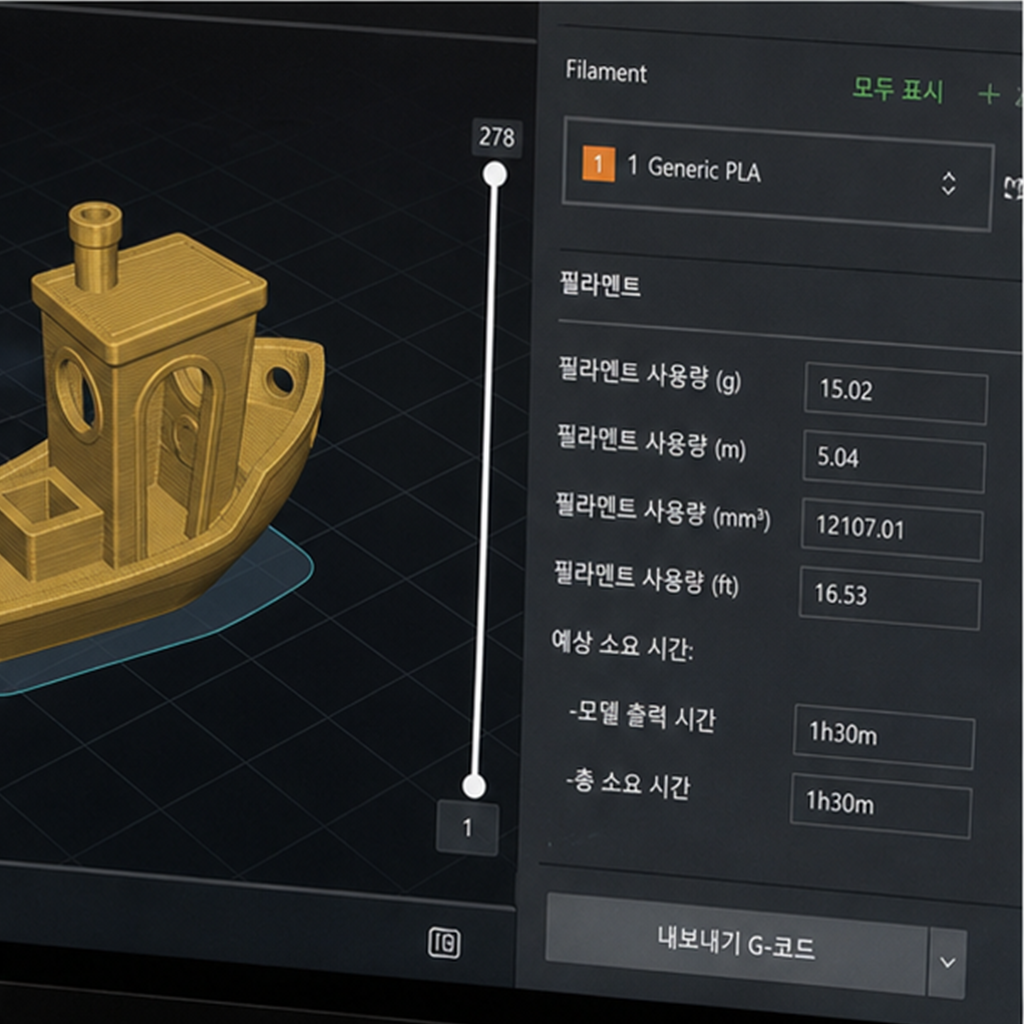Viewport: 1024px width, 1024px height.
Task: Click the 필라멘트 사용량 (m) label
Action: point(650,443)
